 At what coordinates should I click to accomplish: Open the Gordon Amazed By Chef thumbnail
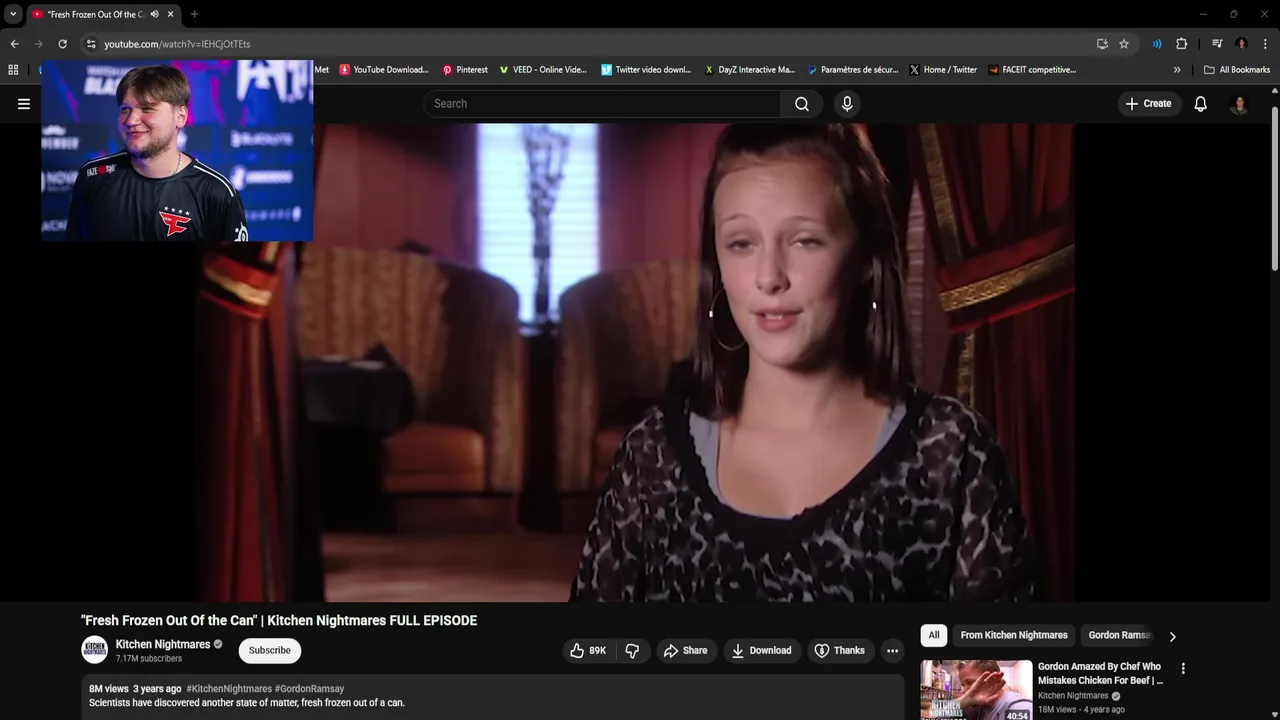pyautogui.click(x=976, y=690)
